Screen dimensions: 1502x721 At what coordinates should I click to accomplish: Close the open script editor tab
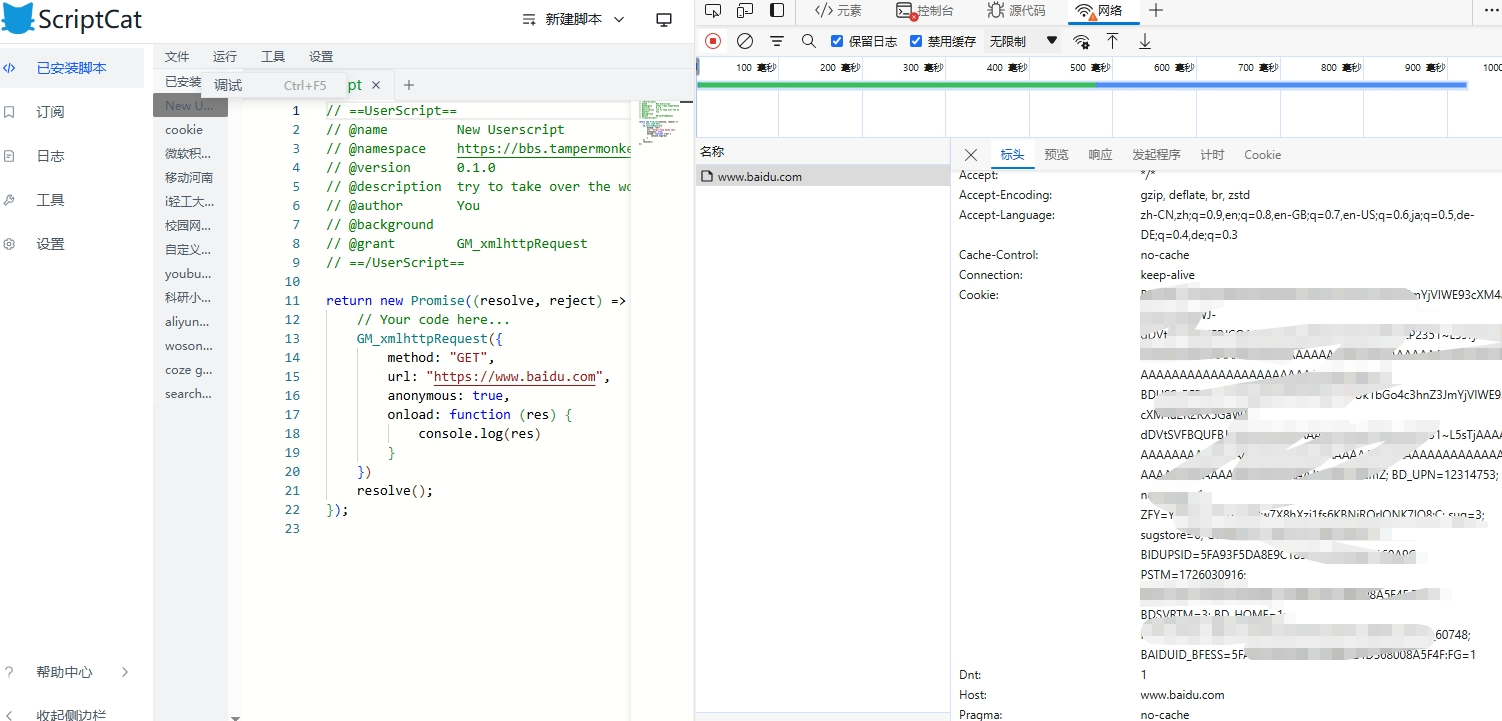[376, 85]
